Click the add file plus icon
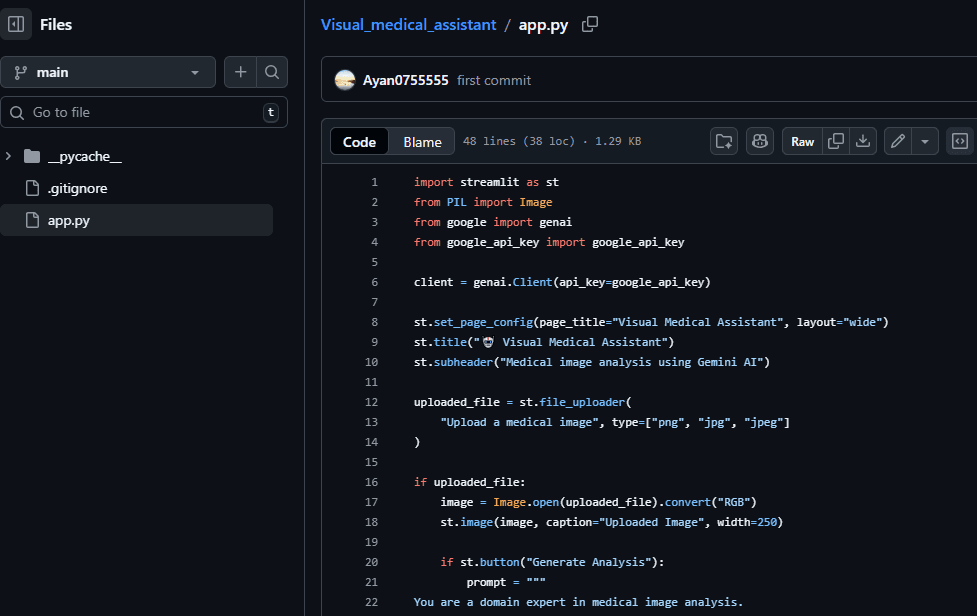 [240, 71]
